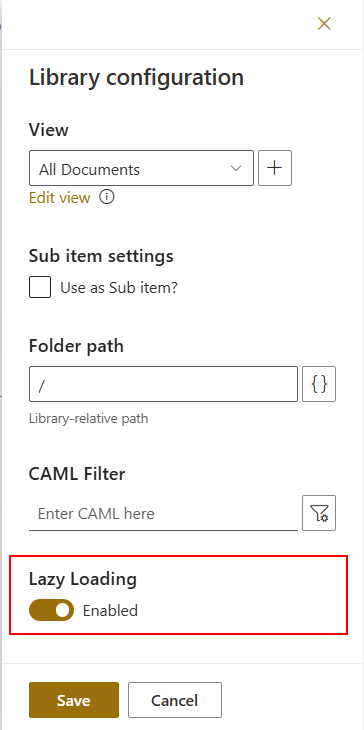Close the Library configuration panel

(x=324, y=23)
